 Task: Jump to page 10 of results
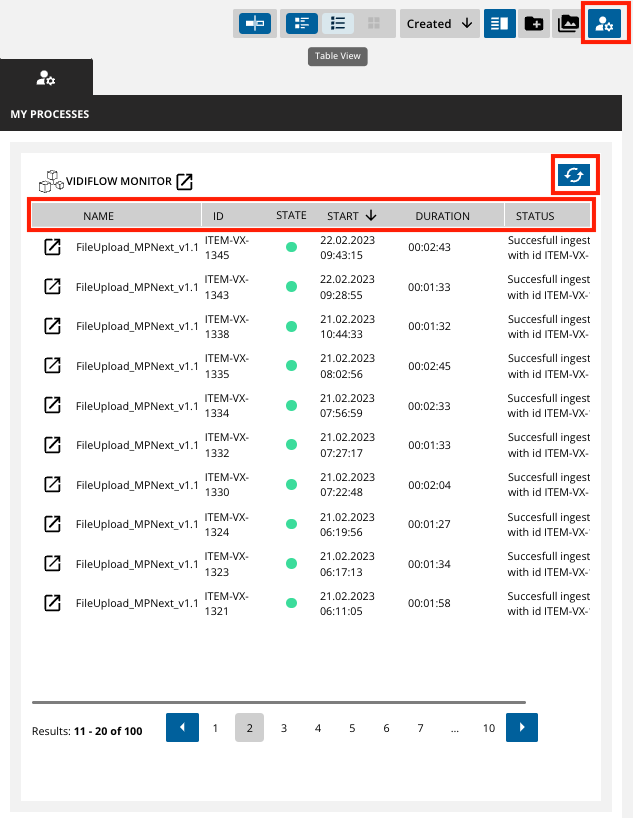click(x=489, y=728)
